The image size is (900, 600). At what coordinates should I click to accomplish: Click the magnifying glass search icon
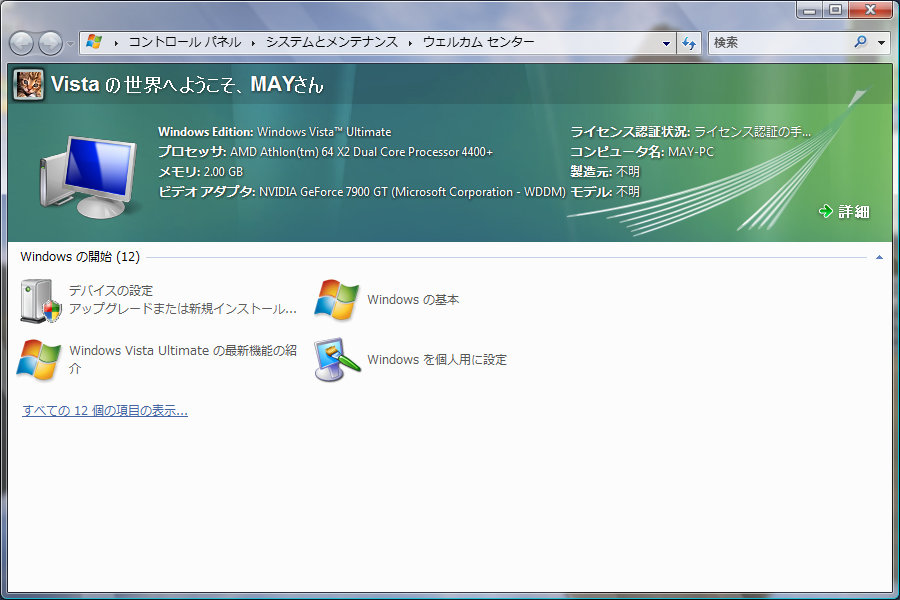pyautogui.click(x=860, y=43)
